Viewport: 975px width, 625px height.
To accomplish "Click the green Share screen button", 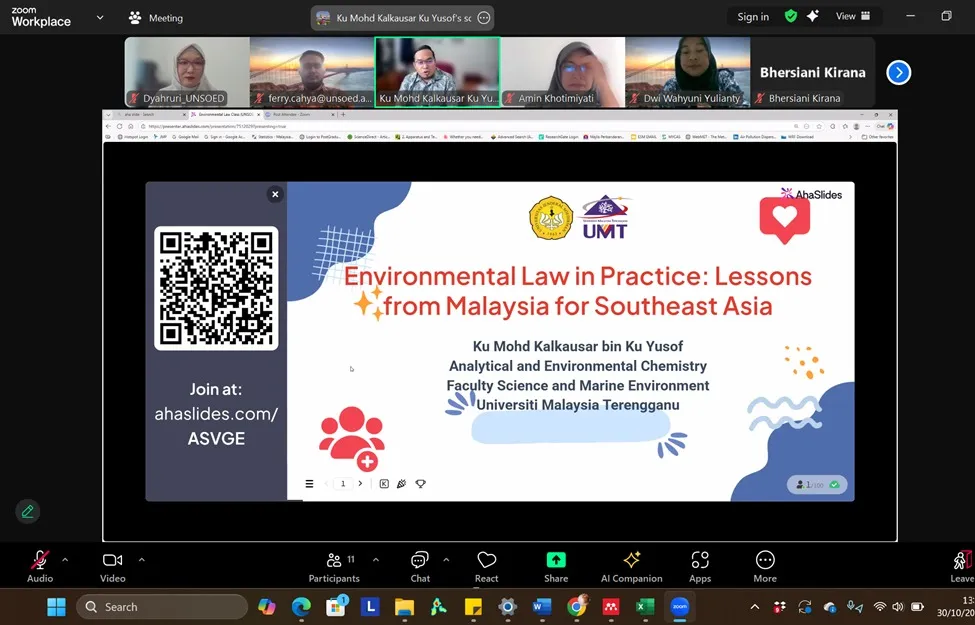I will (x=556, y=565).
